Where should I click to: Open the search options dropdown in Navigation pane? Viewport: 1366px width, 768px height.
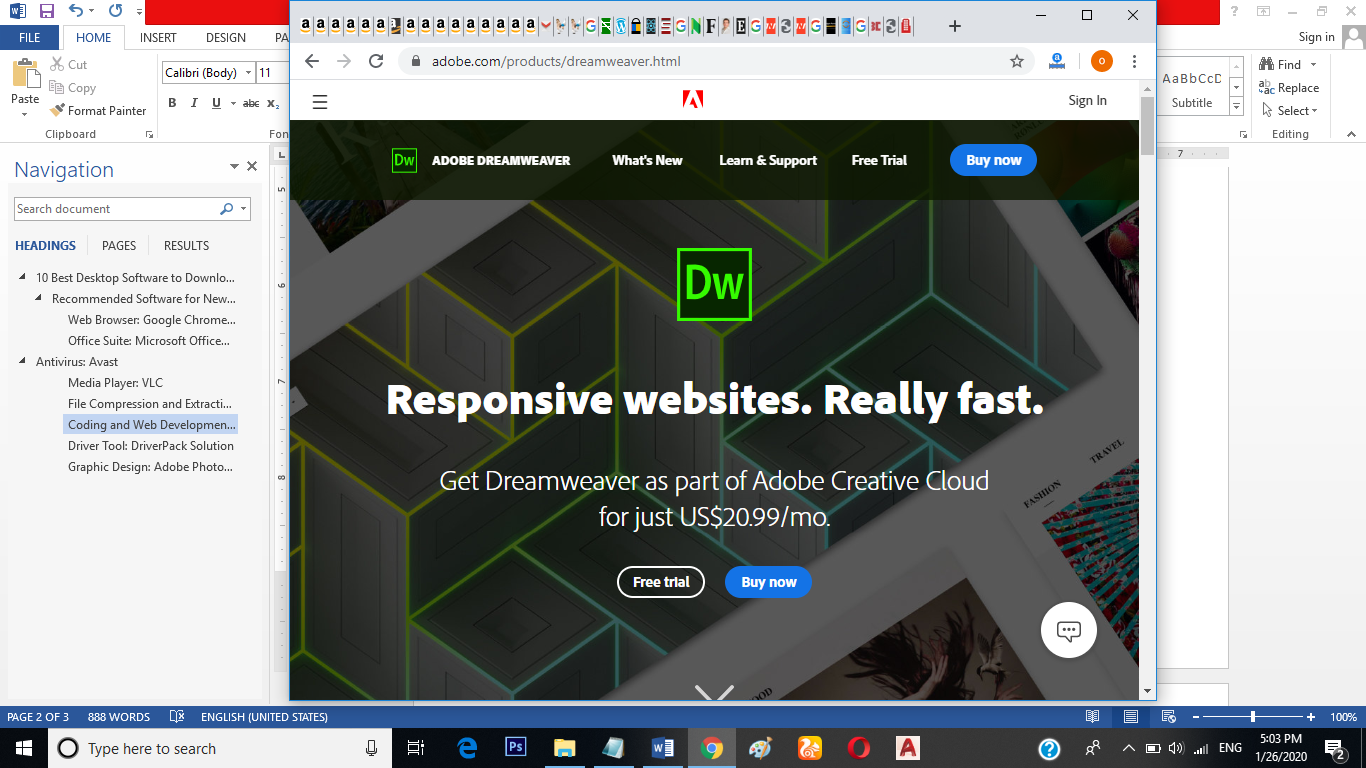244,209
